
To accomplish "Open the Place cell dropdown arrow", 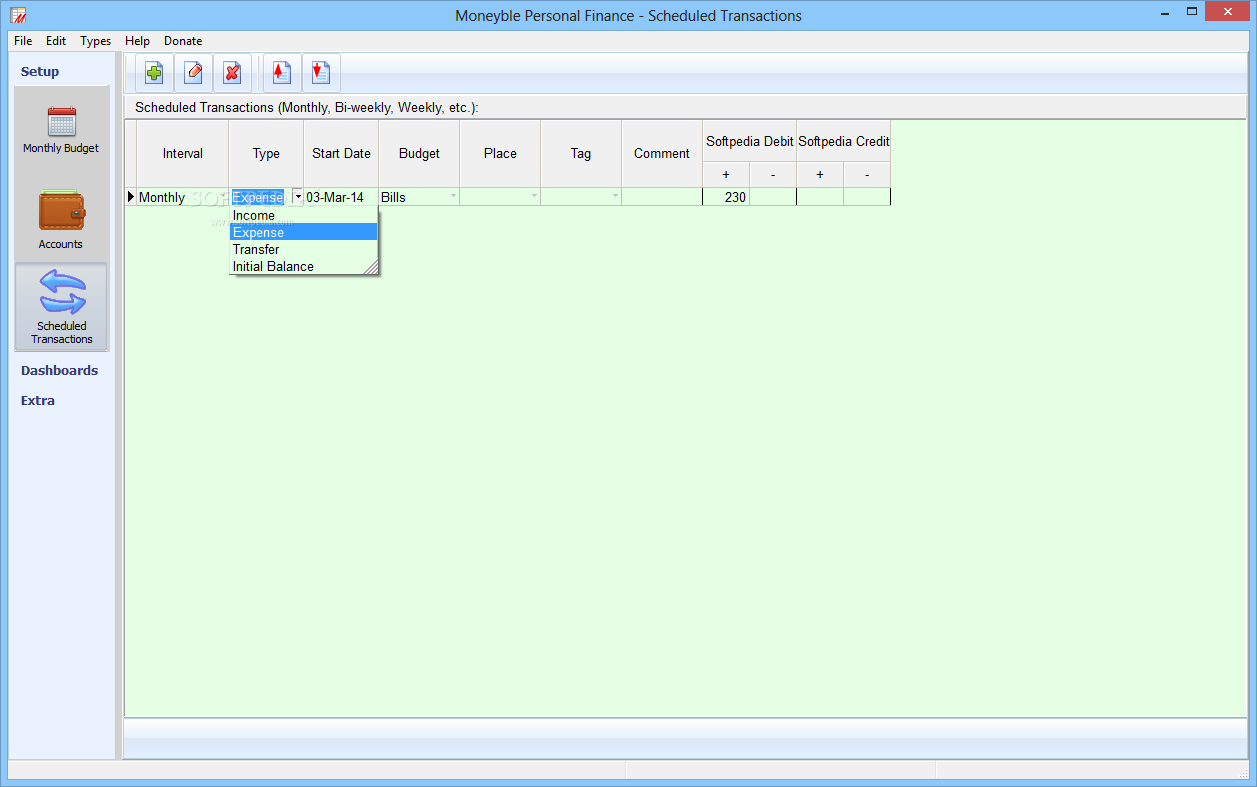I will 535,197.
